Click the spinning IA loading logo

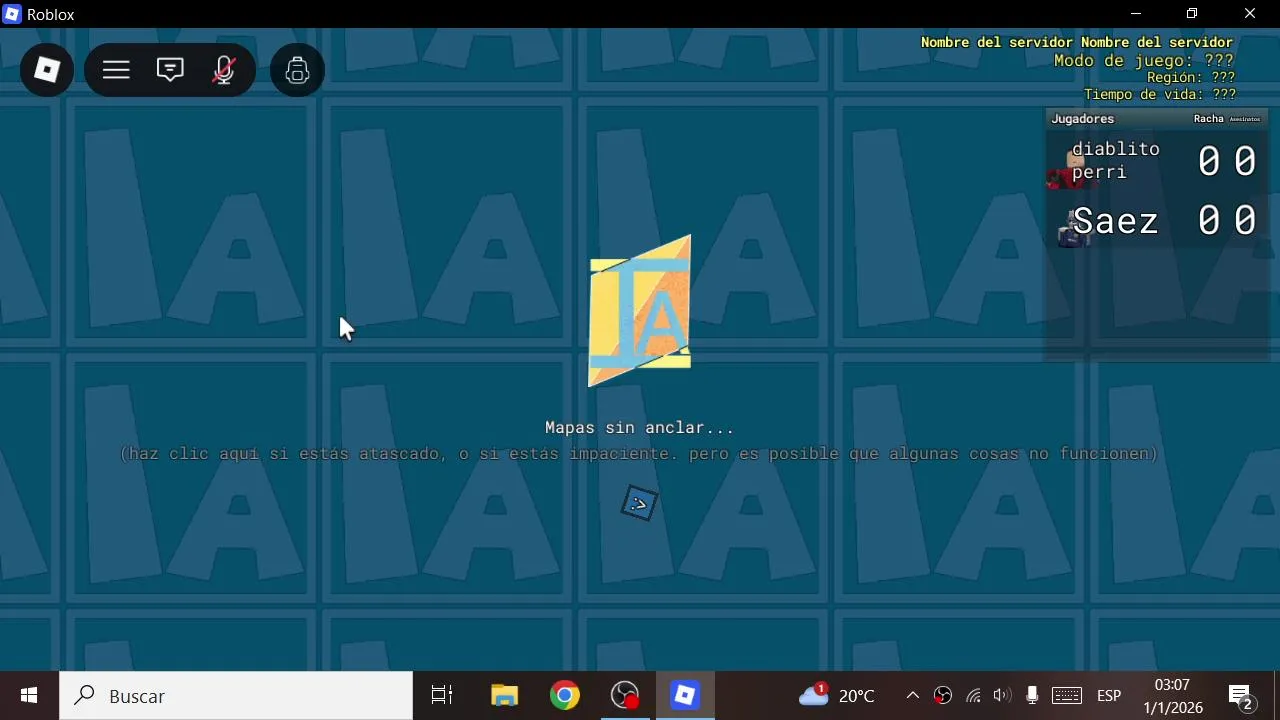pos(640,311)
